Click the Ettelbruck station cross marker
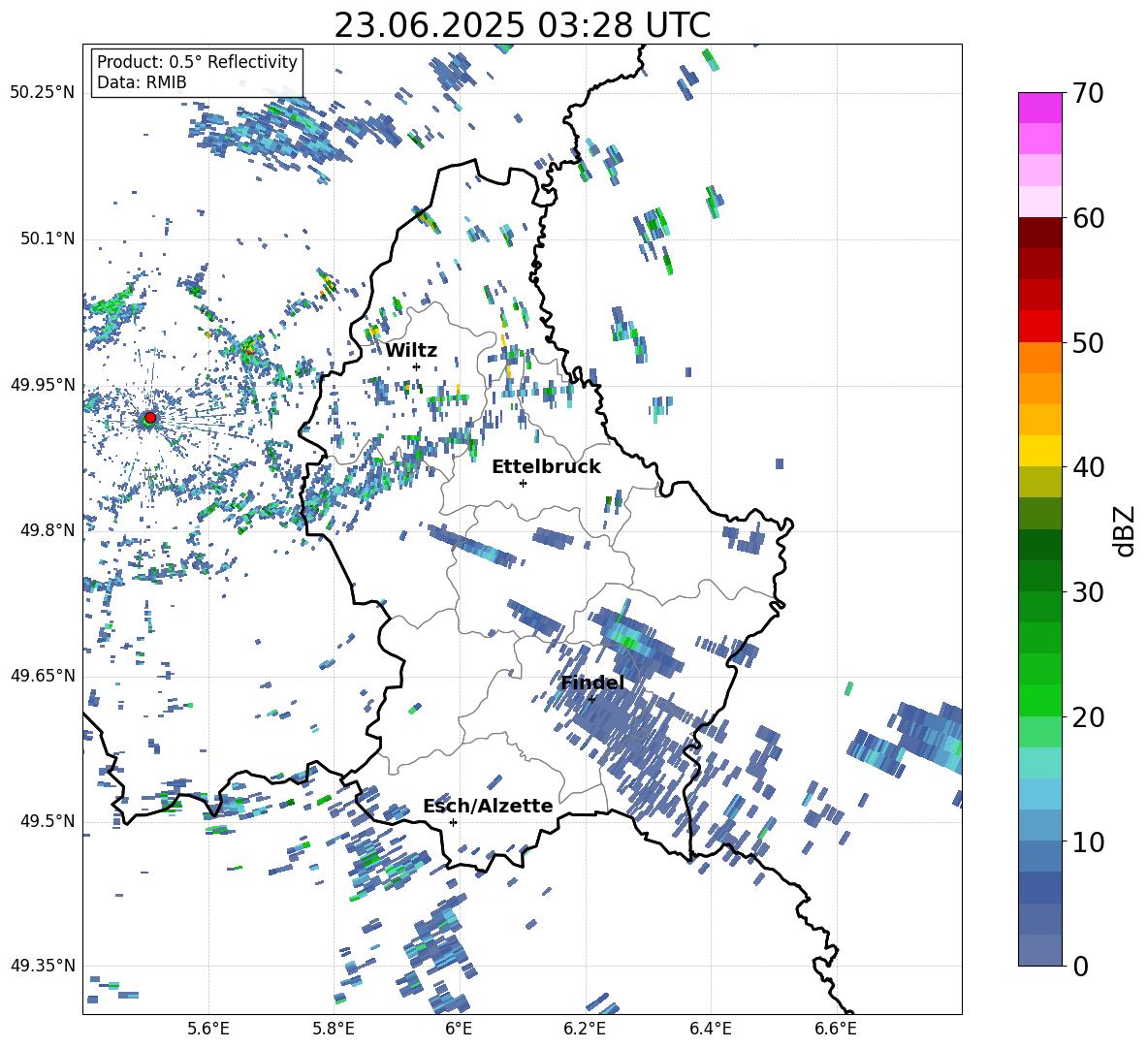The height and width of the screenshot is (1048, 1148). pyautogui.click(x=523, y=483)
